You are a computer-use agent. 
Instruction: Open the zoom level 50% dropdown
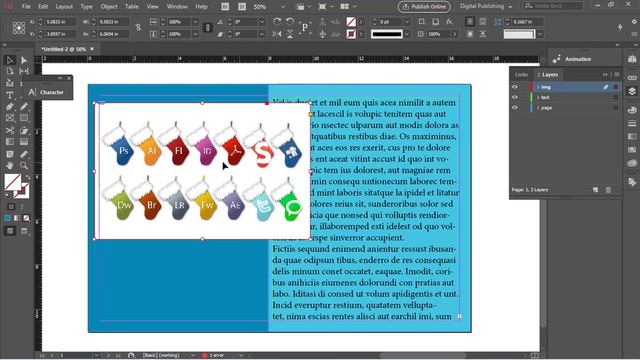pyautogui.click(x=283, y=7)
